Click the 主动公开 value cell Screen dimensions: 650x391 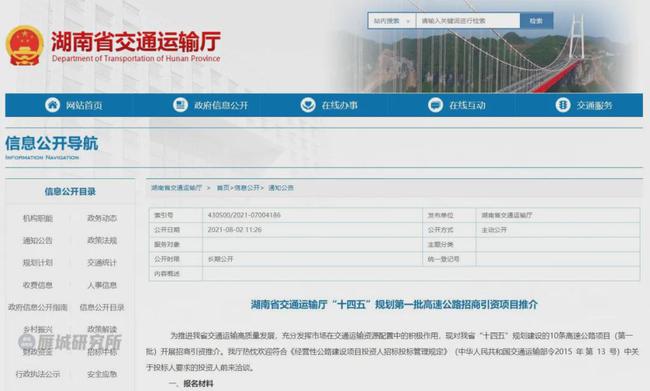click(x=558, y=230)
